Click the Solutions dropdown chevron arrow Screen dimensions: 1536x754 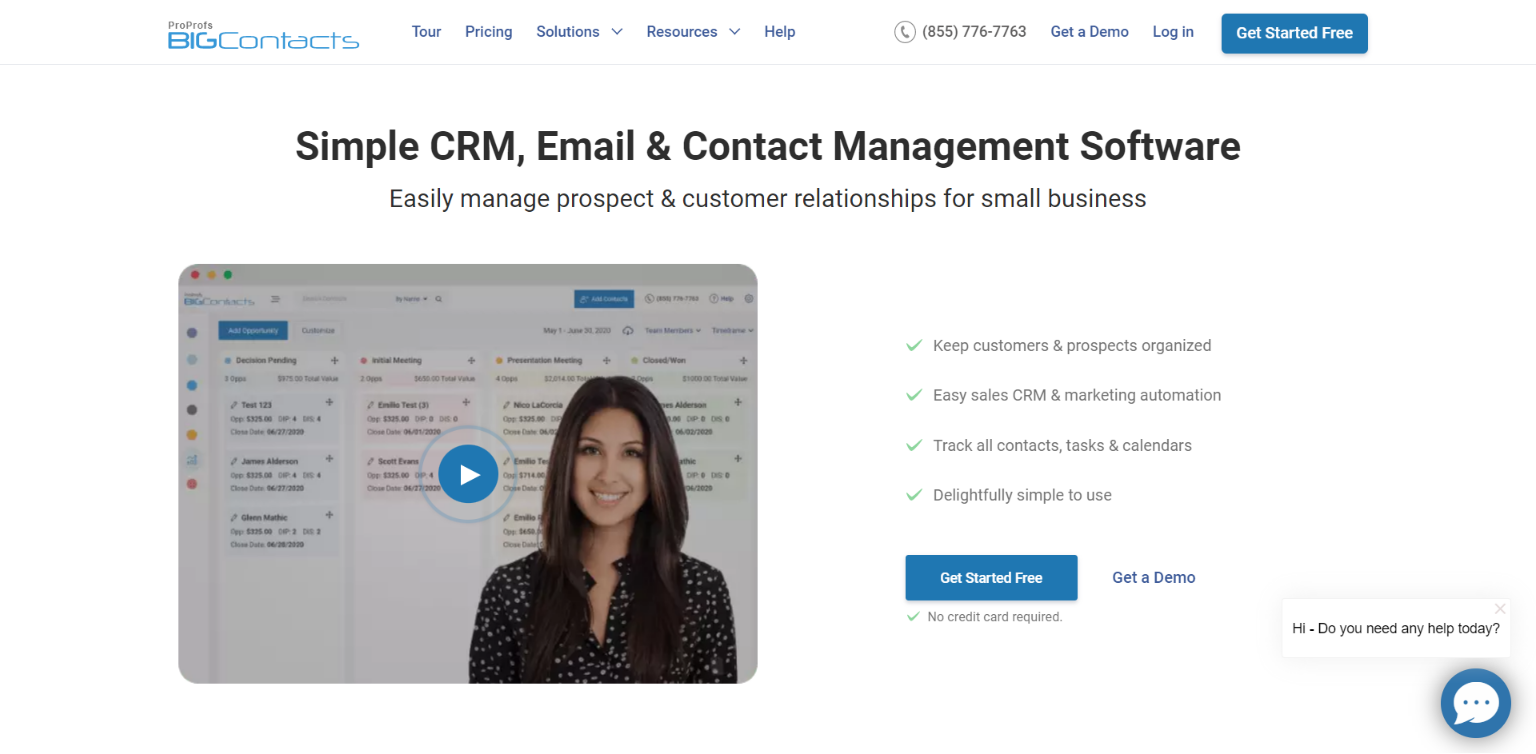click(x=617, y=32)
